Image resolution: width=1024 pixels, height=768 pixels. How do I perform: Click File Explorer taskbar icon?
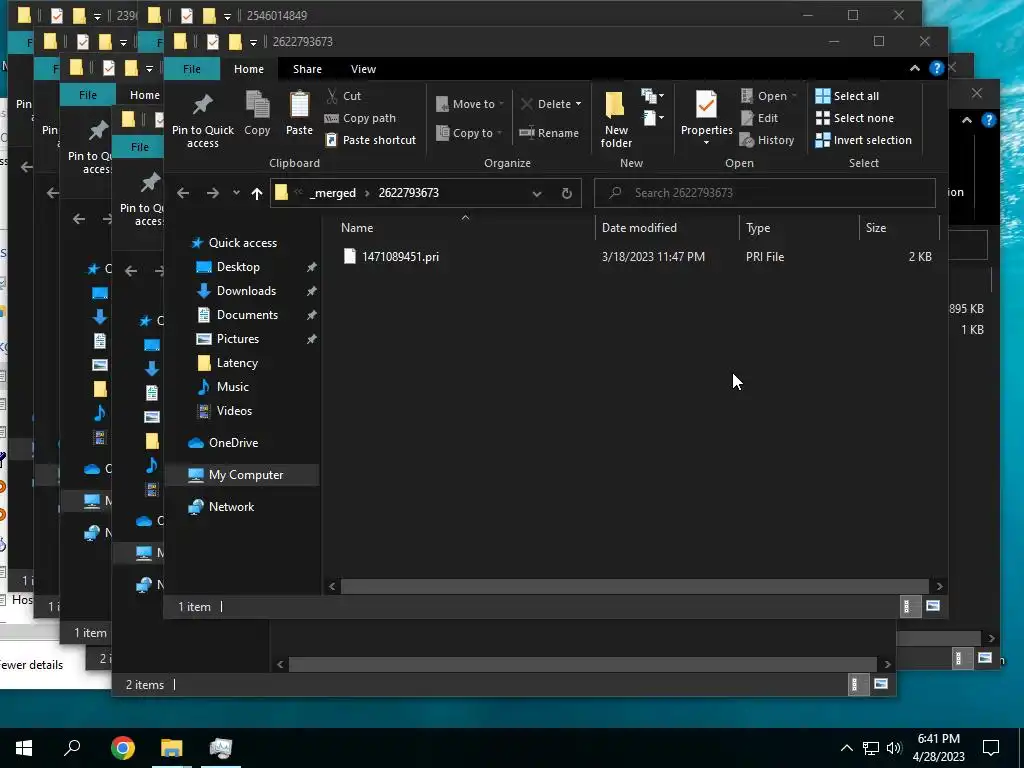point(172,748)
